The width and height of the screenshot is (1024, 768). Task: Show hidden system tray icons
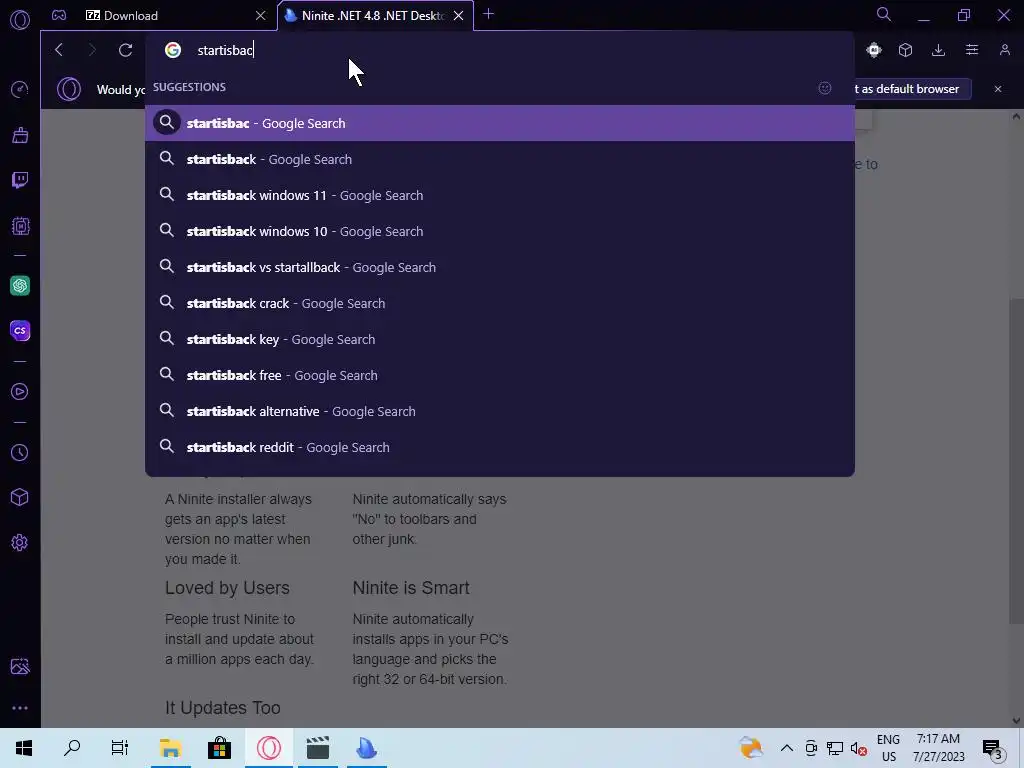click(786, 748)
